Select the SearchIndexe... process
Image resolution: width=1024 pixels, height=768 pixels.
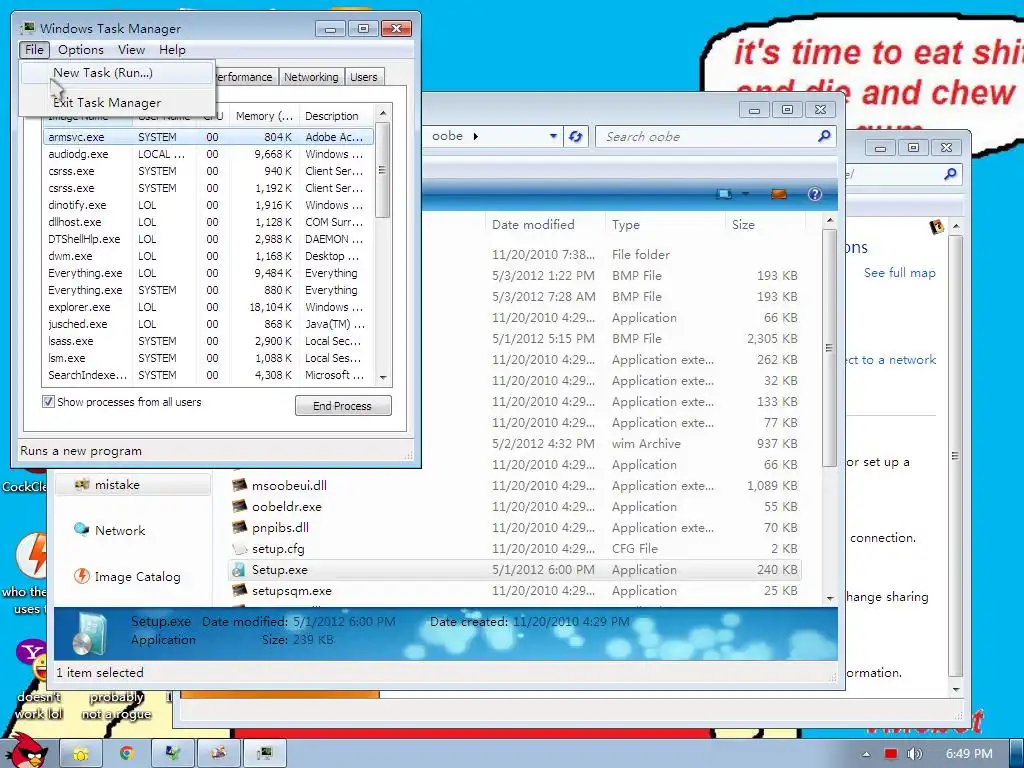point(208,375)
